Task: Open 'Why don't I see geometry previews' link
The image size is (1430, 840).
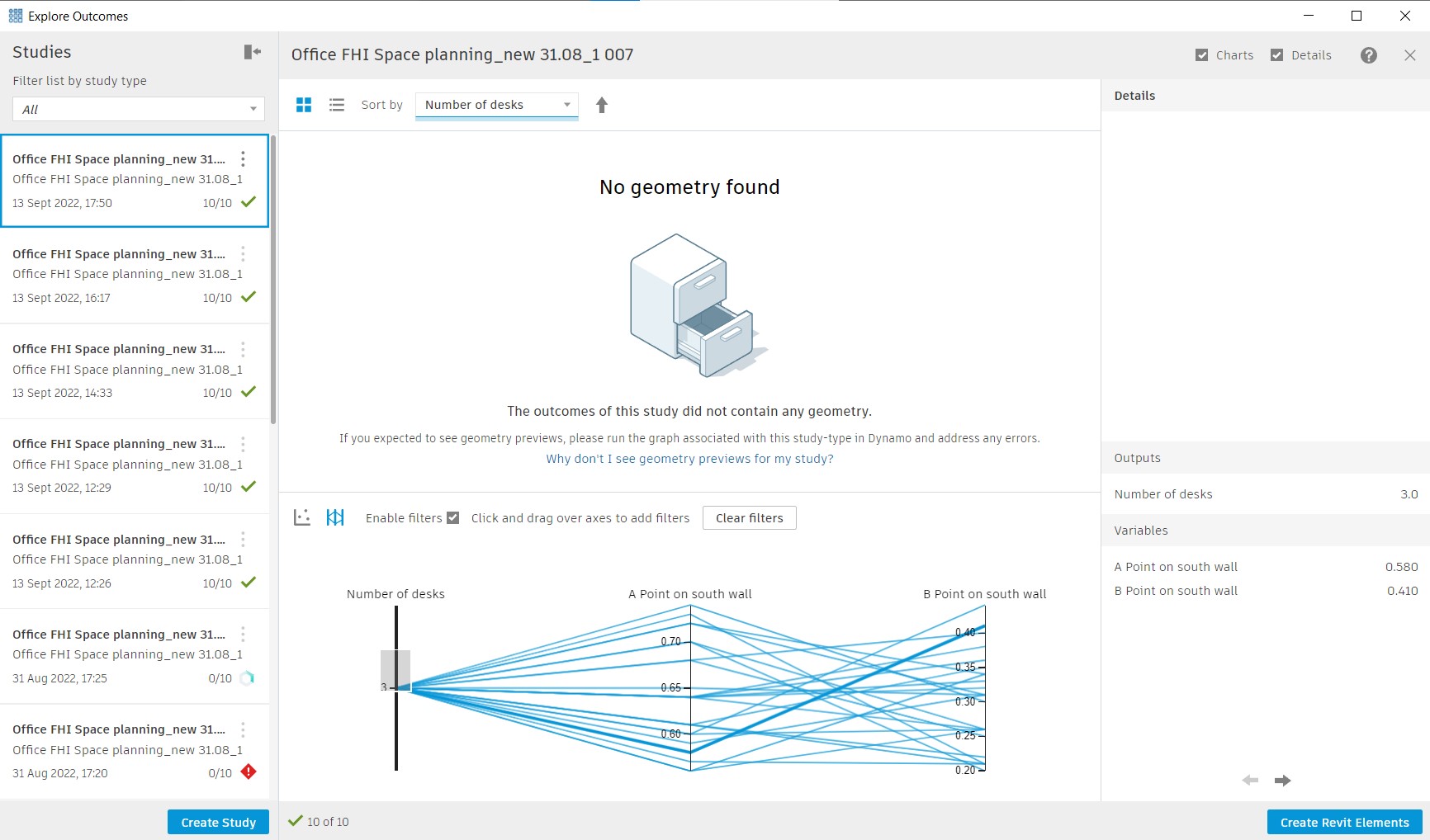Action: click(x=689, y=459)
